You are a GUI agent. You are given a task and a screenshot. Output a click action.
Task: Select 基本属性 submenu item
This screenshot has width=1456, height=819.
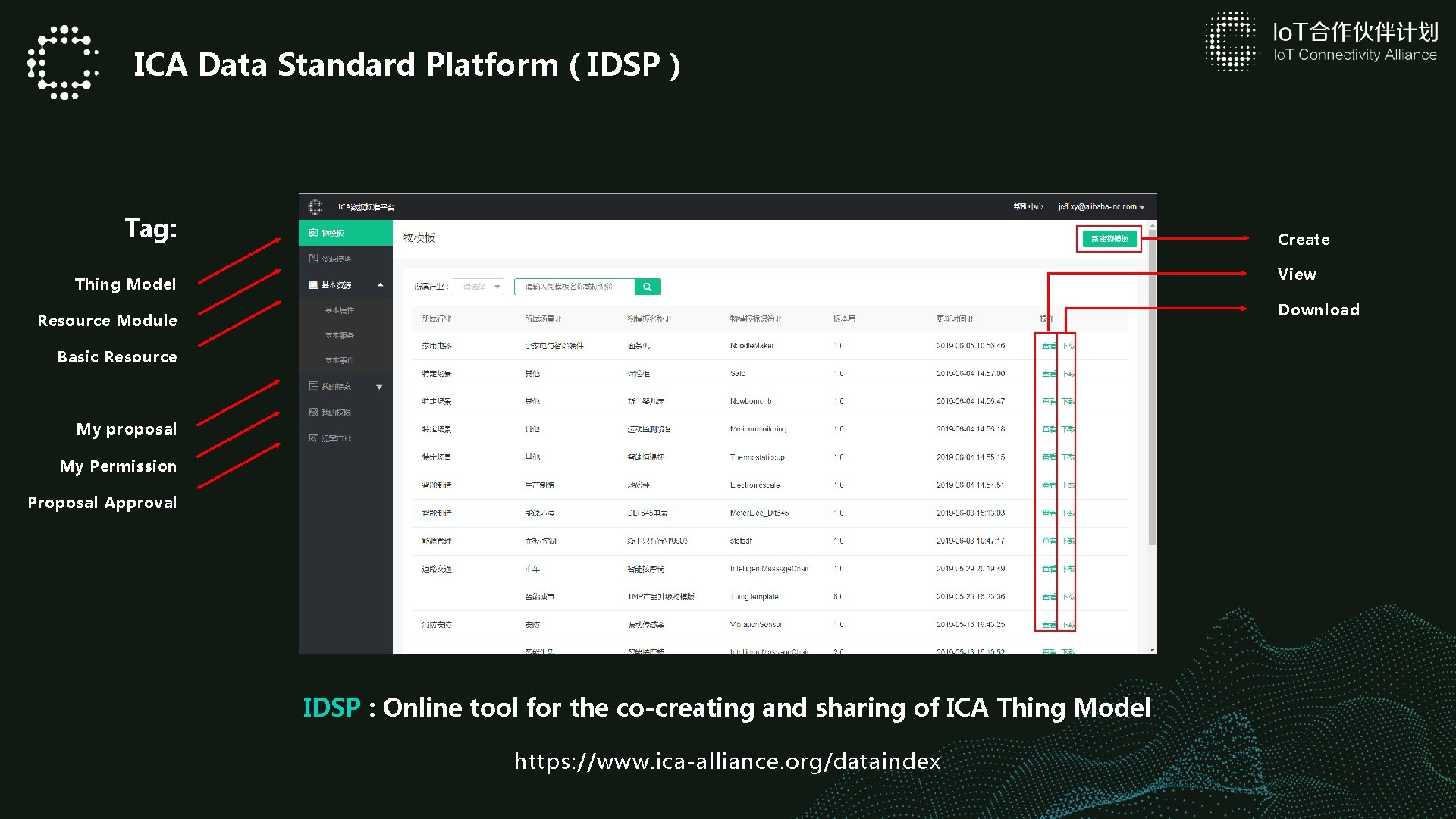[339, 311]
